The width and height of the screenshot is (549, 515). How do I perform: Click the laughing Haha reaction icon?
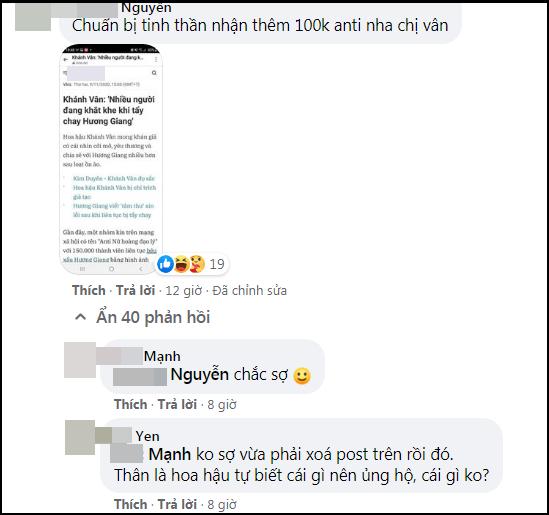coord(182,264)
